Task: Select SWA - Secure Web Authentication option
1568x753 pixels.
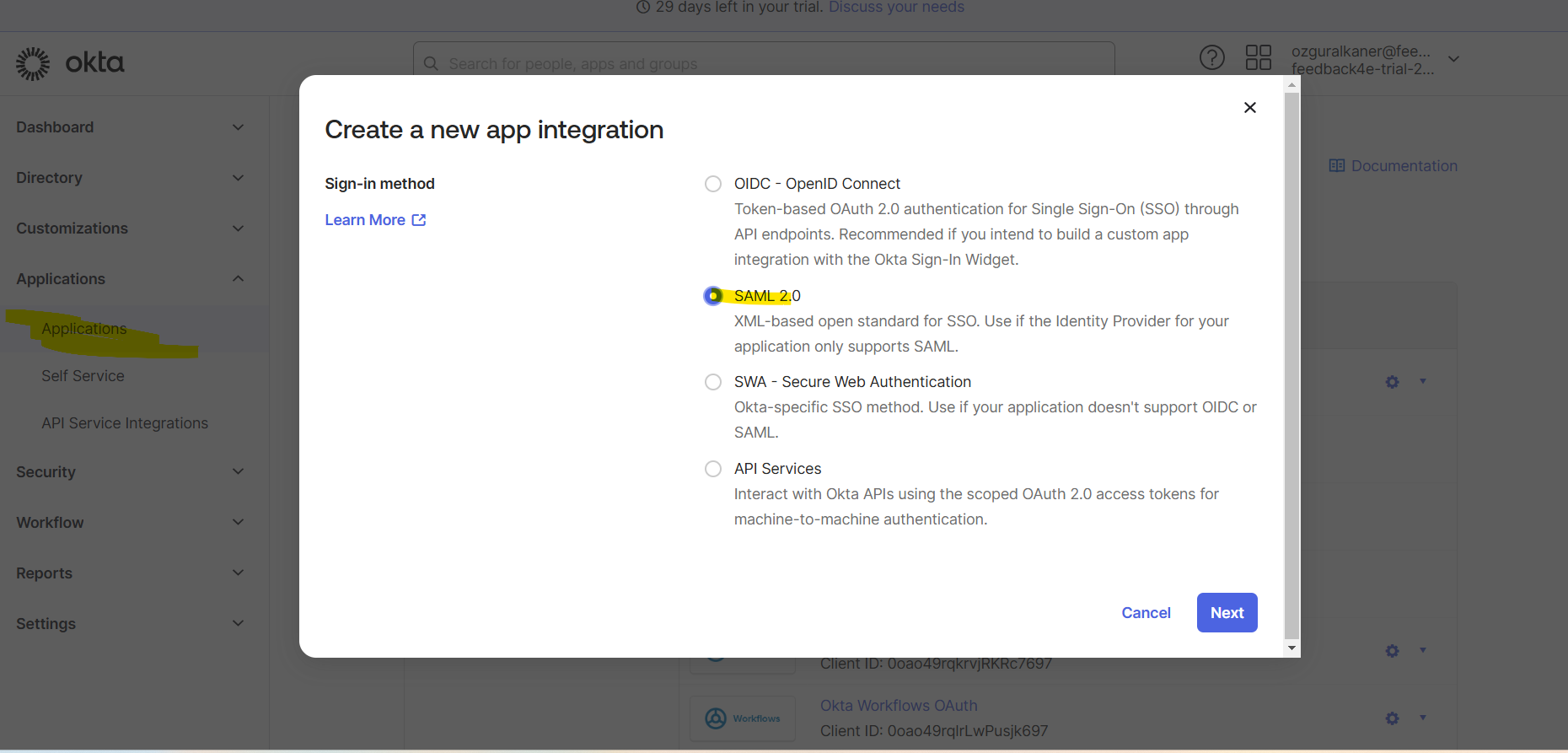Action: [x=713, y=382]
